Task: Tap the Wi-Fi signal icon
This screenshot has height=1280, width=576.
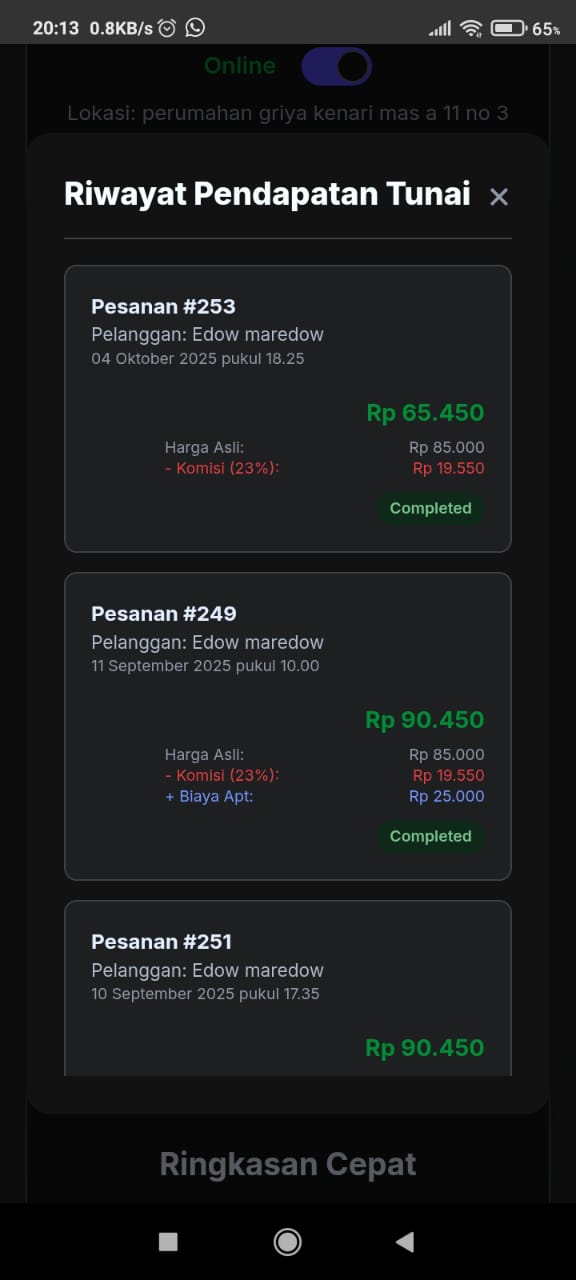Action: click(471, 28)
